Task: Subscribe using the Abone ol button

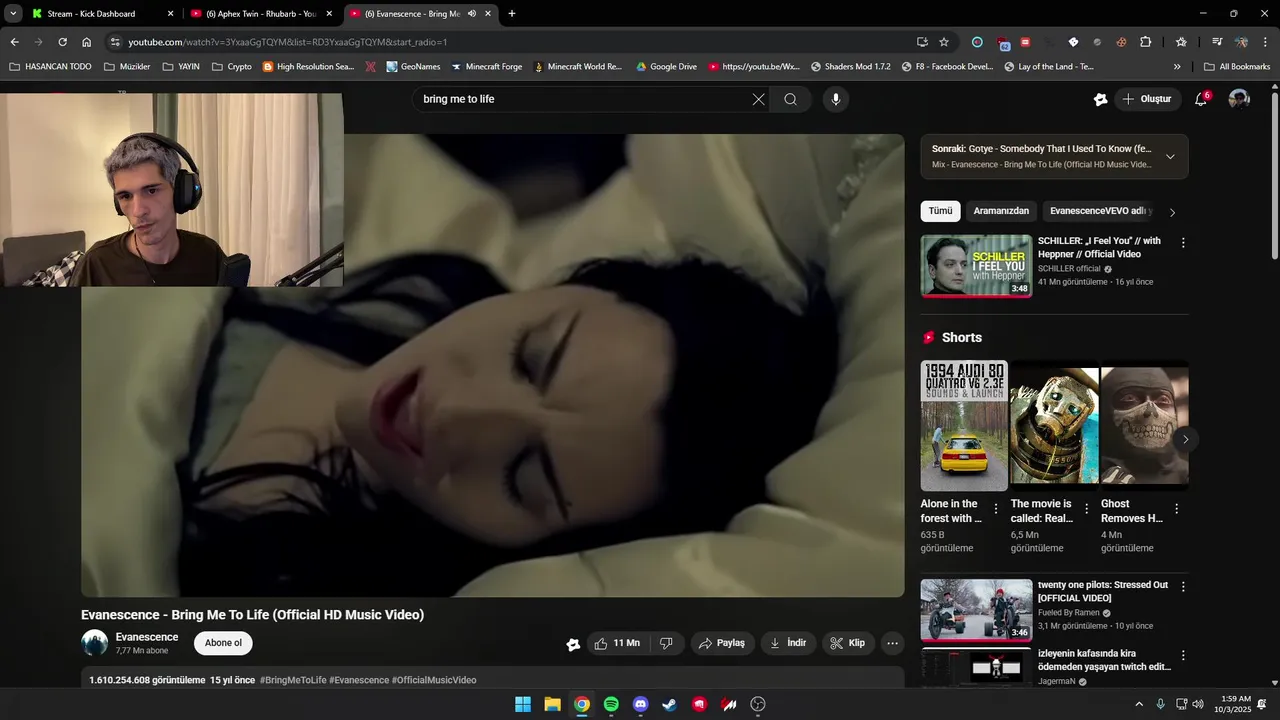Action: coord(223,643)
